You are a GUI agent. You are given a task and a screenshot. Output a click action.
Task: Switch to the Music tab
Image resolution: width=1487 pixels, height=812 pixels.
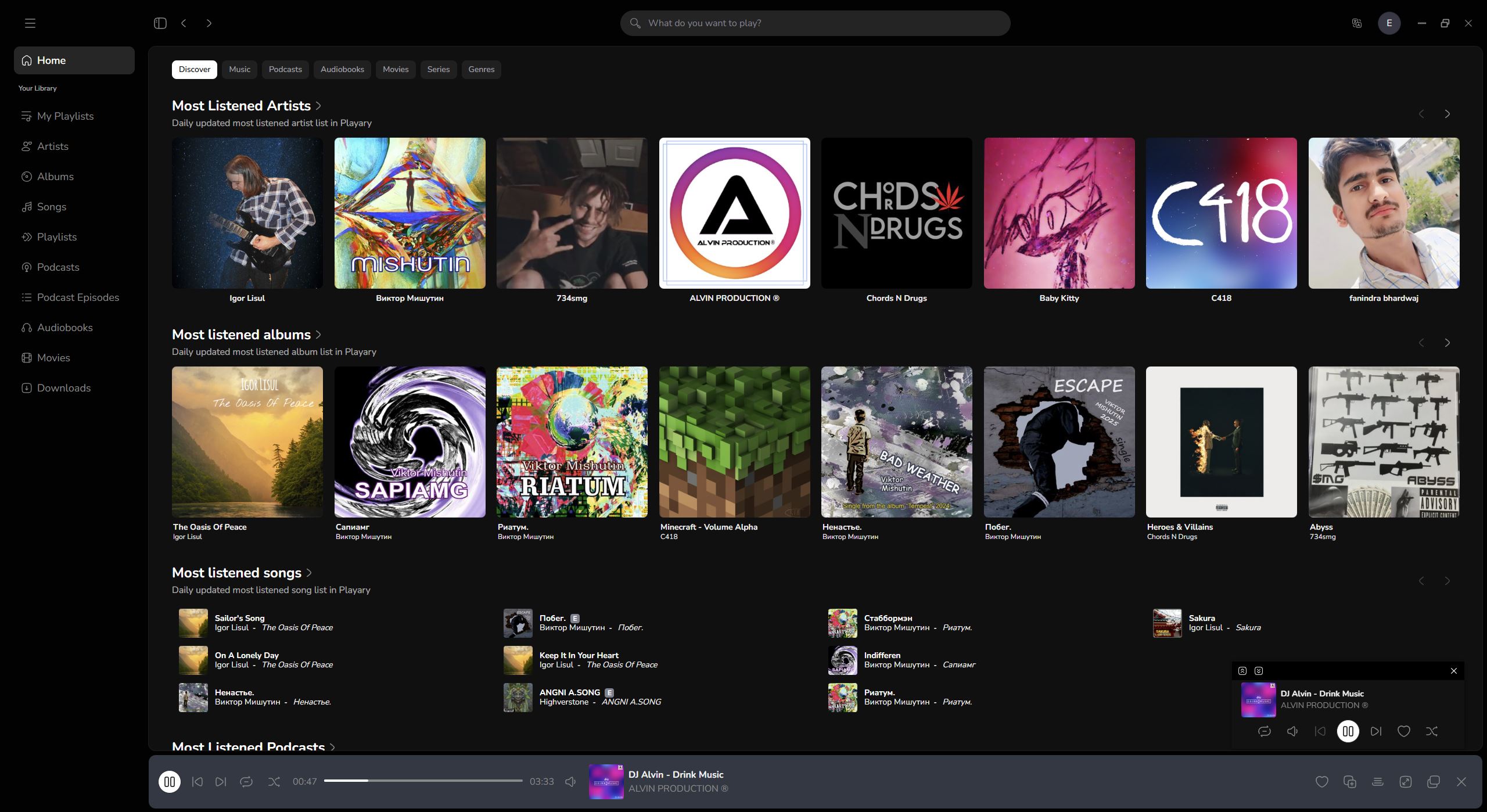coord(239,69)
